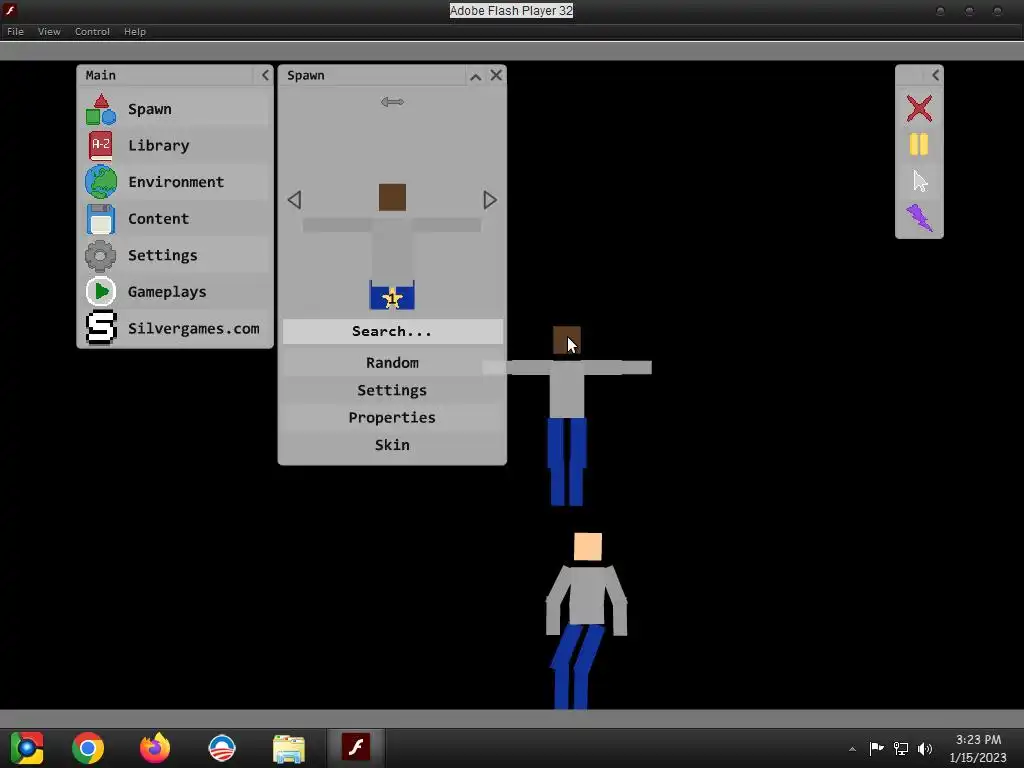Select the Spawn label in Main panel
This screenshot has height=768, width=1024.
click(150, 109)
